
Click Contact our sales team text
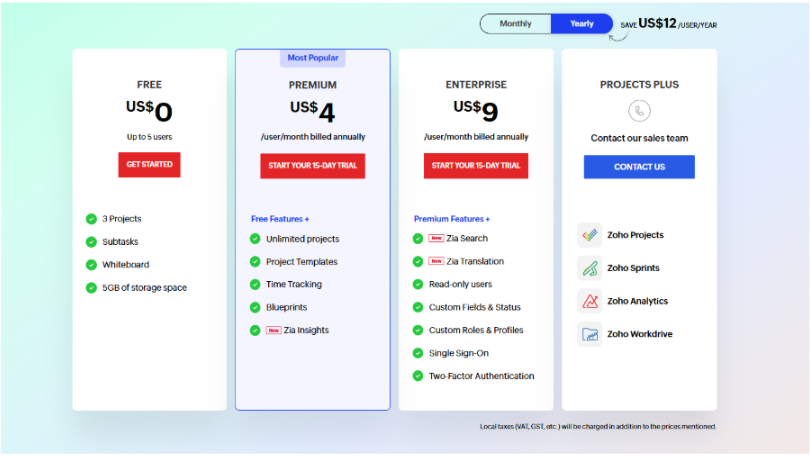pos(639,138)
